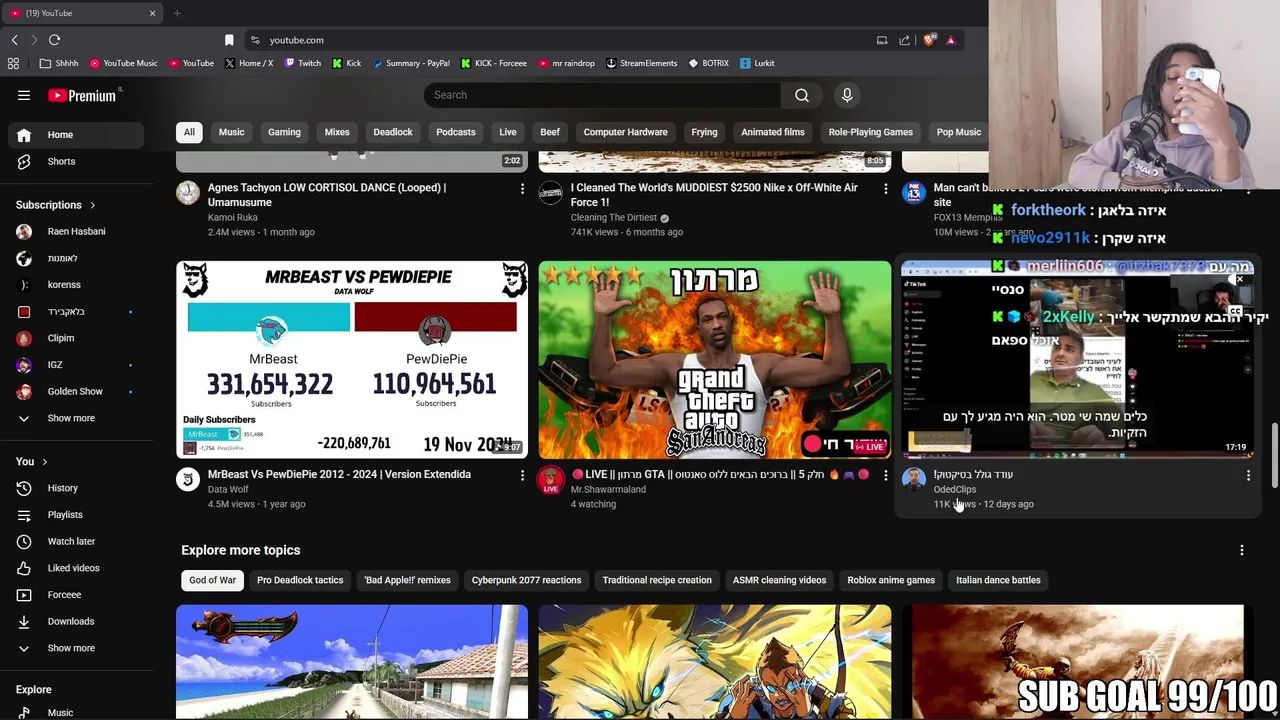
Task: Select ASMR cleaning videos topic chip
Action: click(779, 580)
